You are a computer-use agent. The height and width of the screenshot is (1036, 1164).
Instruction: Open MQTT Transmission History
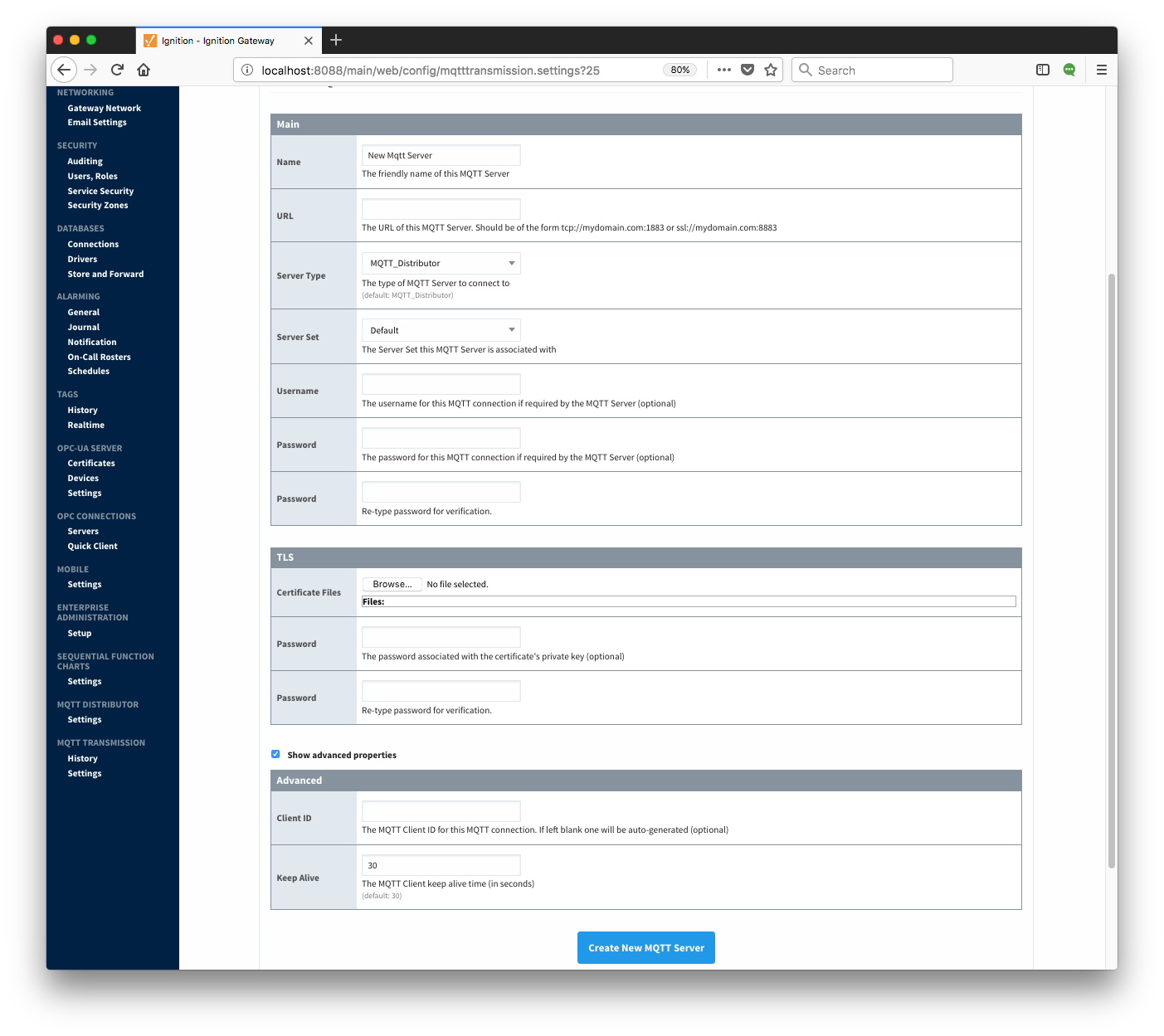[x=83, y=758]
